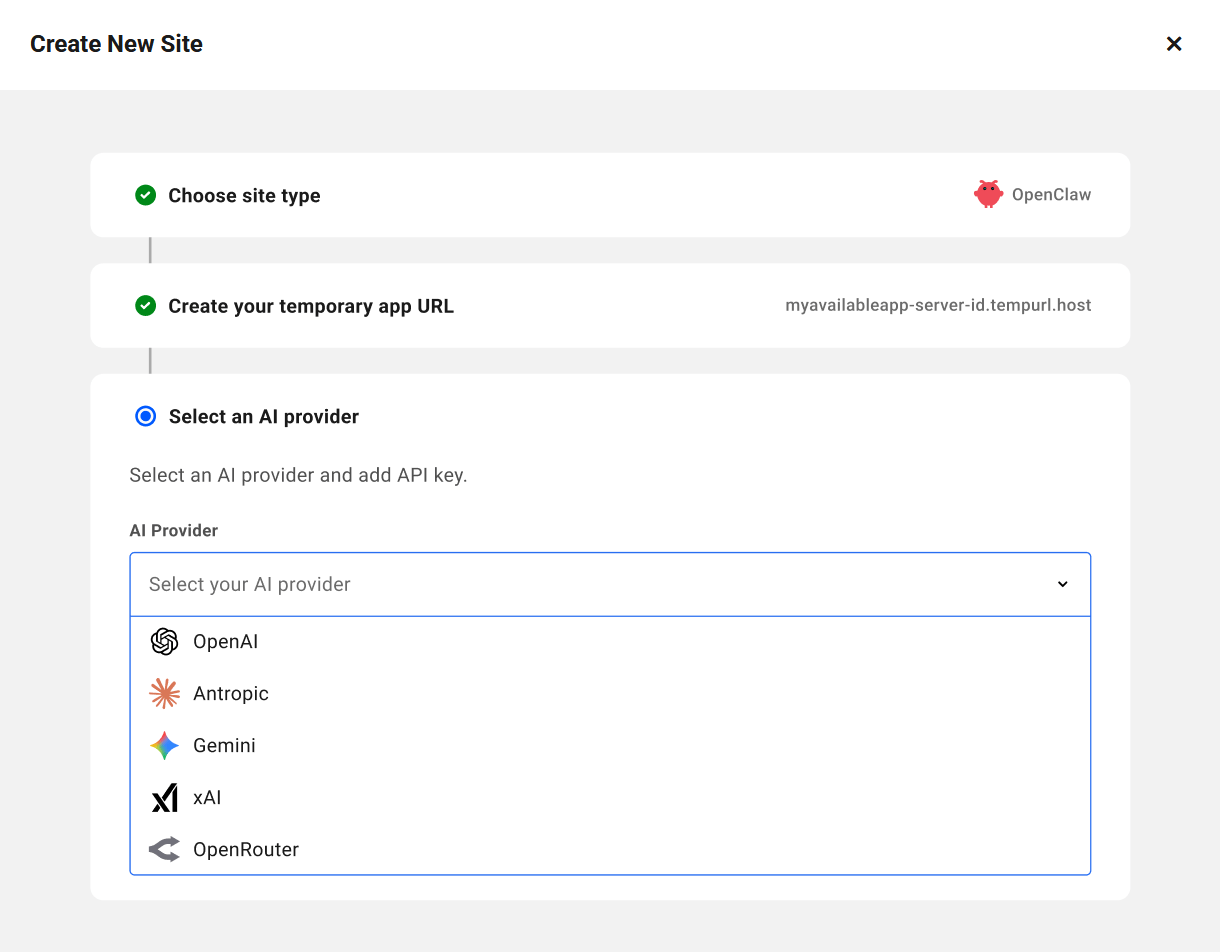Close the Create New Site dialog
1220x952 pixels.
point(1174,44)
